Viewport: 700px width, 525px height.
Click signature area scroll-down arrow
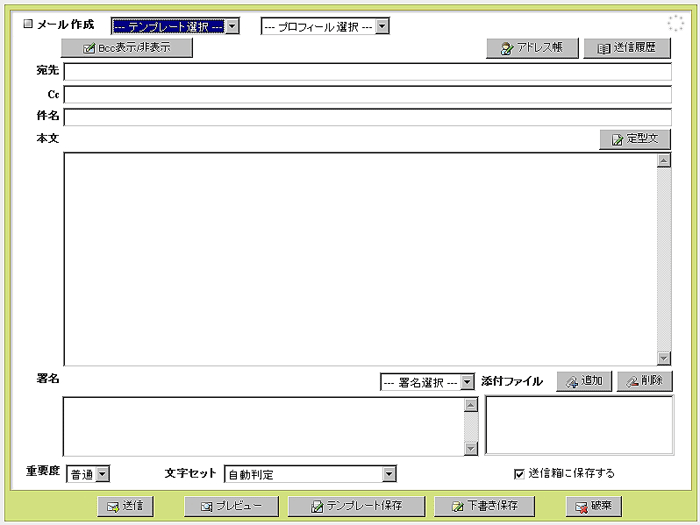click(471, 448)
